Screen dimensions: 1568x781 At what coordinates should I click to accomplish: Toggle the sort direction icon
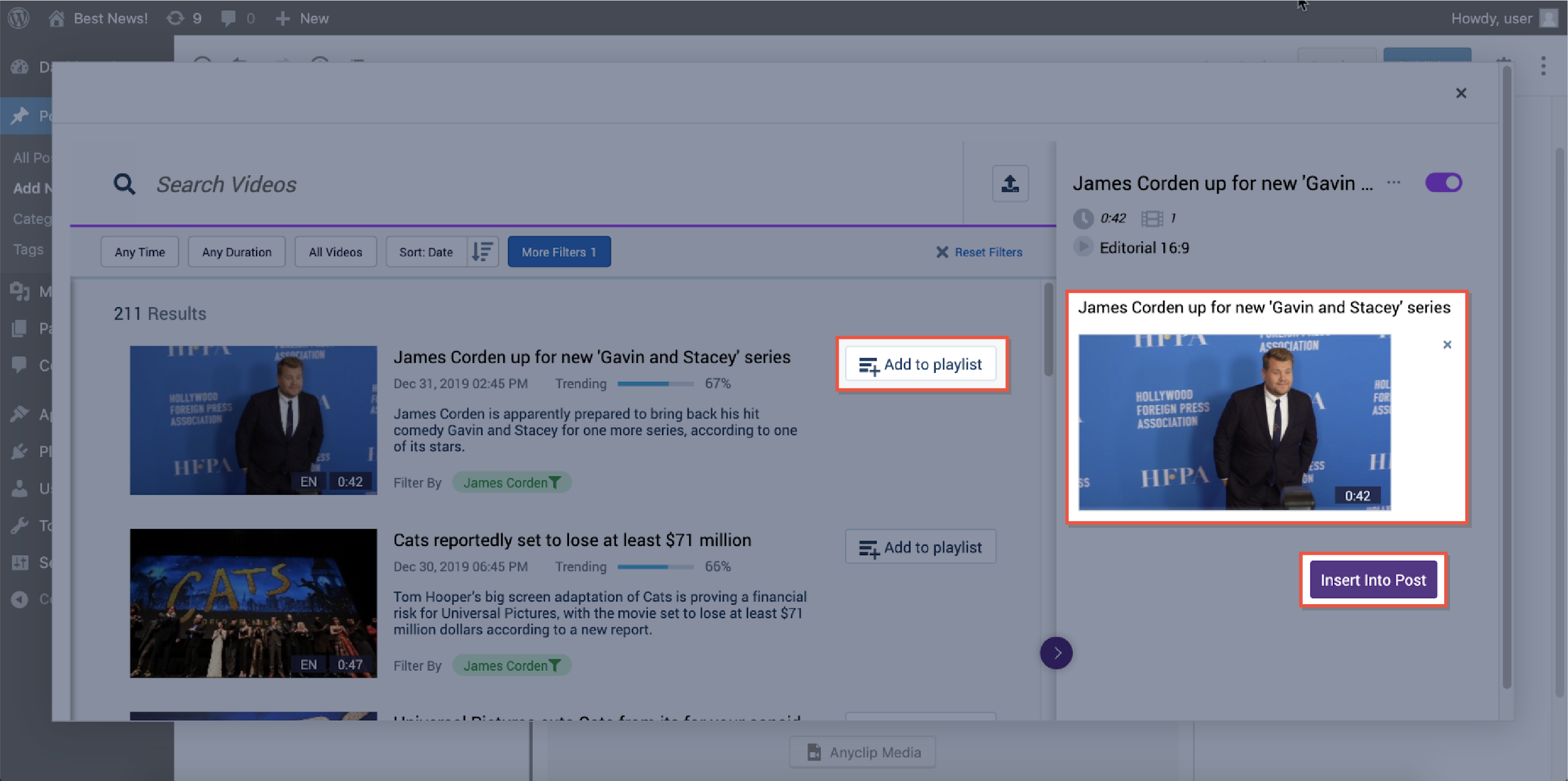point(483,251)
